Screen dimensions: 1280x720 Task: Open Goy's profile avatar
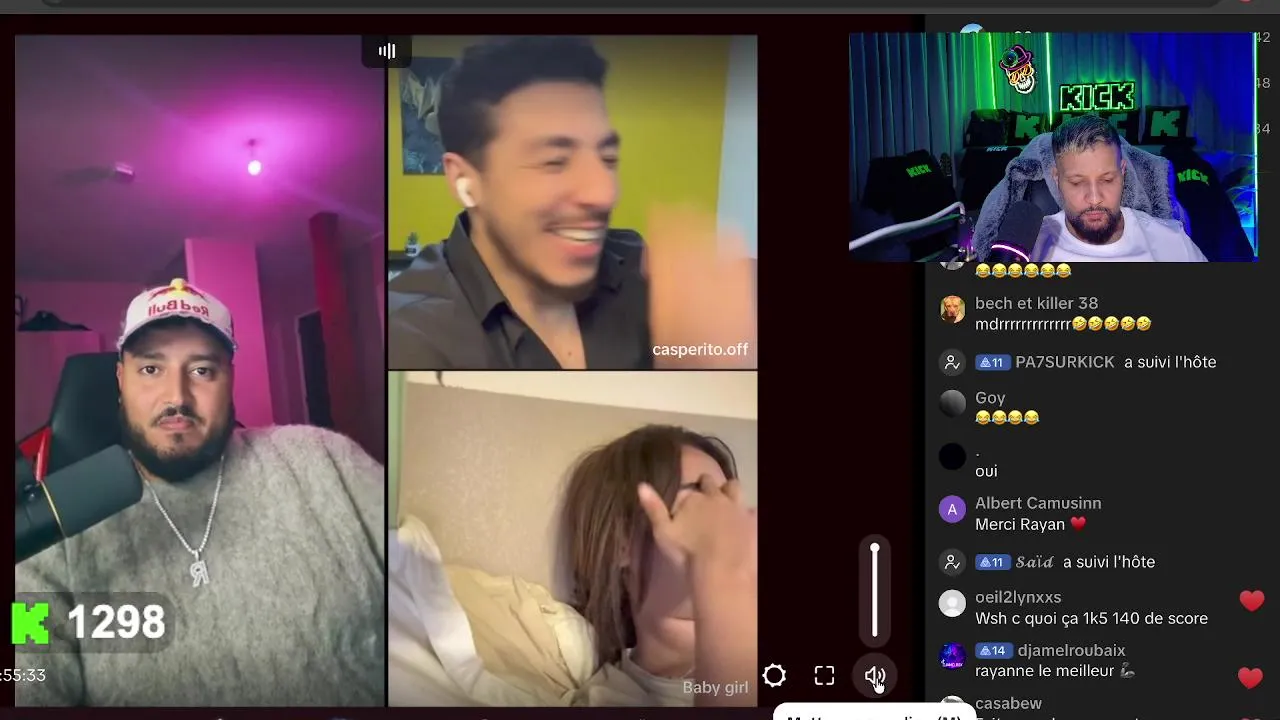952,403
